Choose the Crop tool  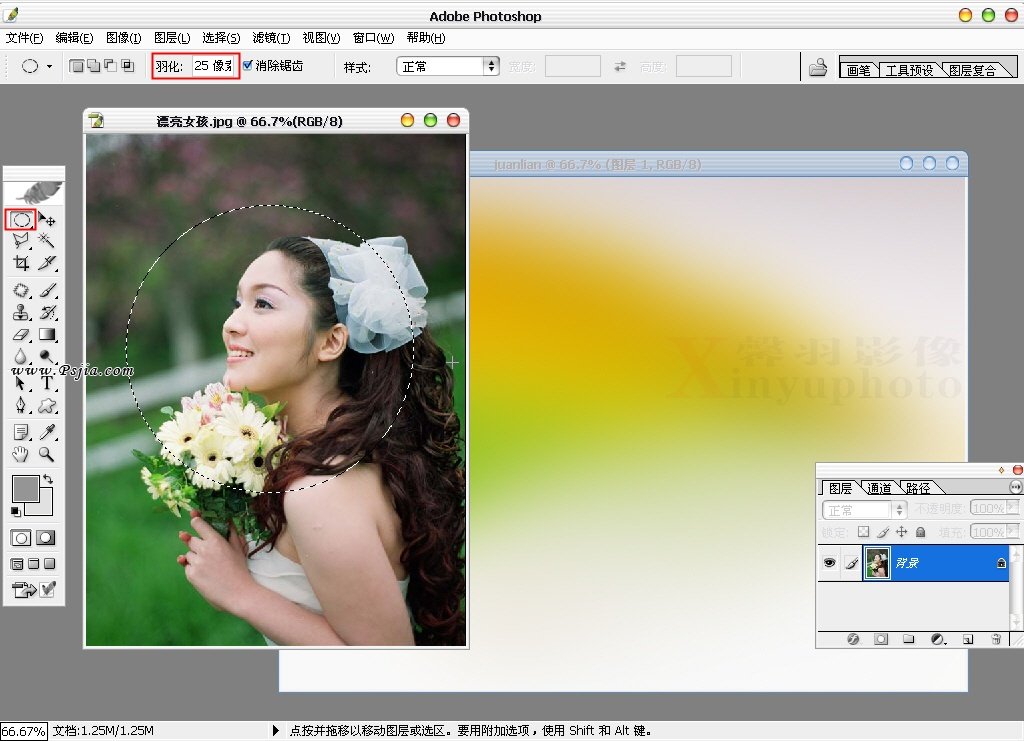(x=21, y=264)
